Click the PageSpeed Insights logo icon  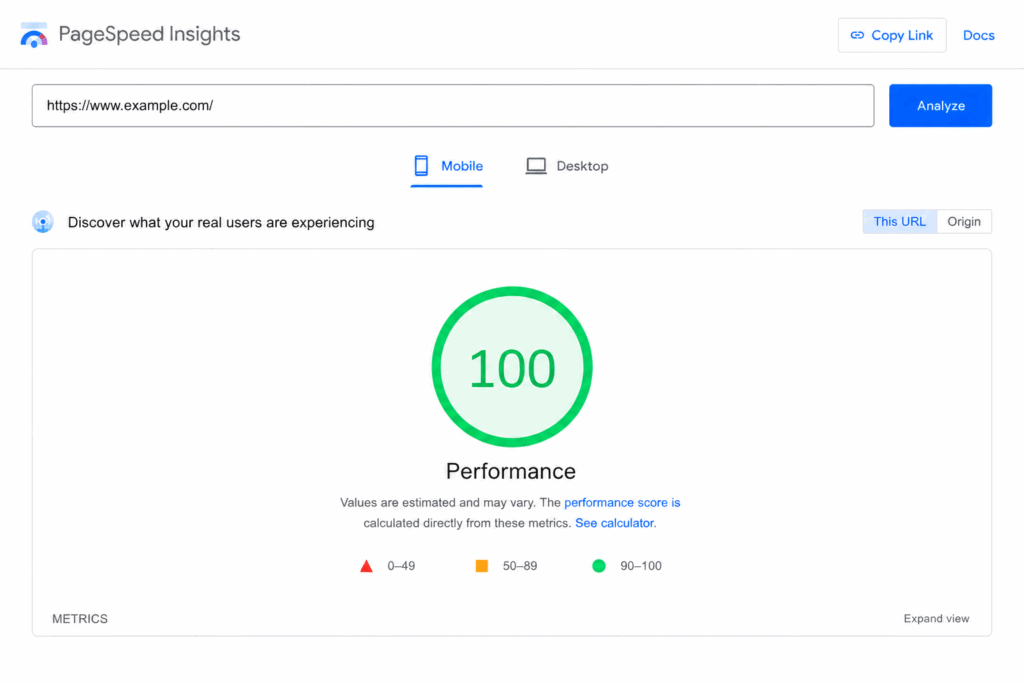[34, 35]
